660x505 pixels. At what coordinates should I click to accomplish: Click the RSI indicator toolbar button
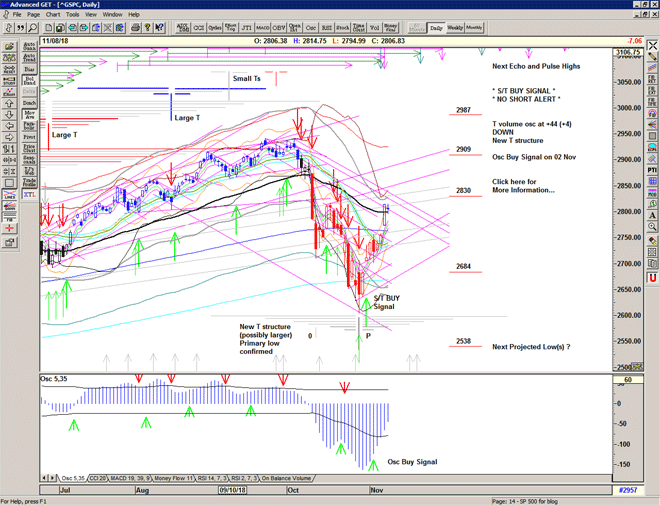[327, 28]
